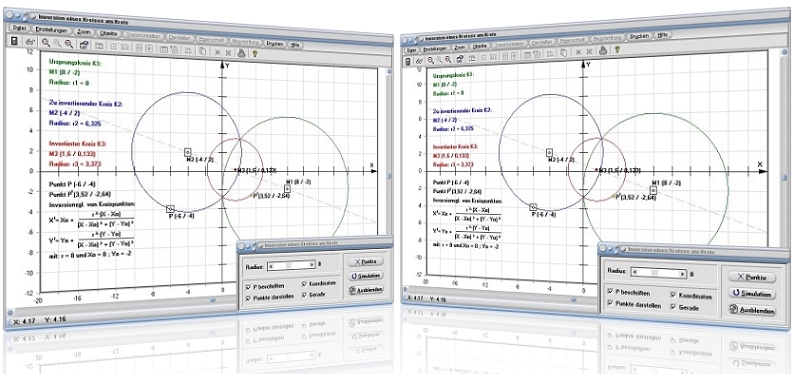Open the Drucken menu in left window
Image resolution: width=794 pixels, height=374 pixels.
point(275,44)
